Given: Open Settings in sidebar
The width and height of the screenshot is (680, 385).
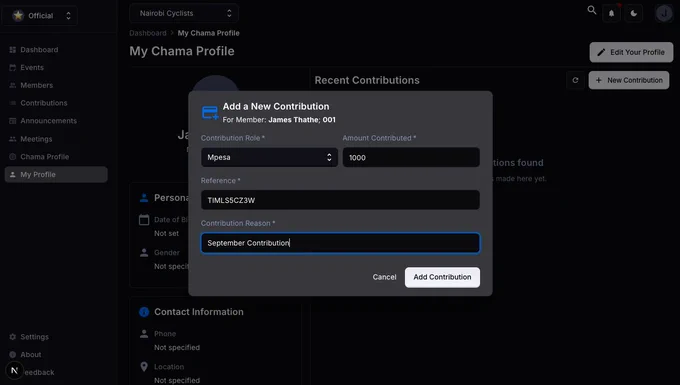Looking at the screenshot, I should pyautogui.click(x=34, y=337).
